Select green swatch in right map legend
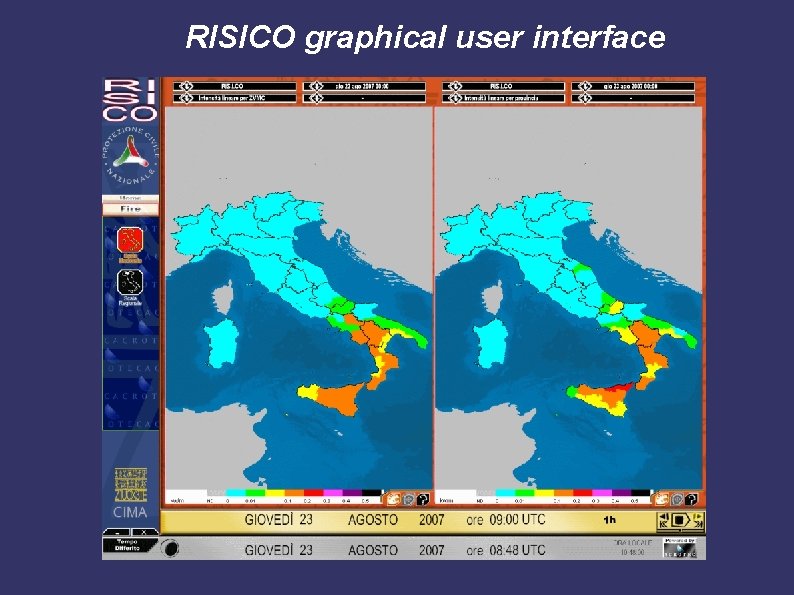 pyautogui.click(x=525, y=492)
